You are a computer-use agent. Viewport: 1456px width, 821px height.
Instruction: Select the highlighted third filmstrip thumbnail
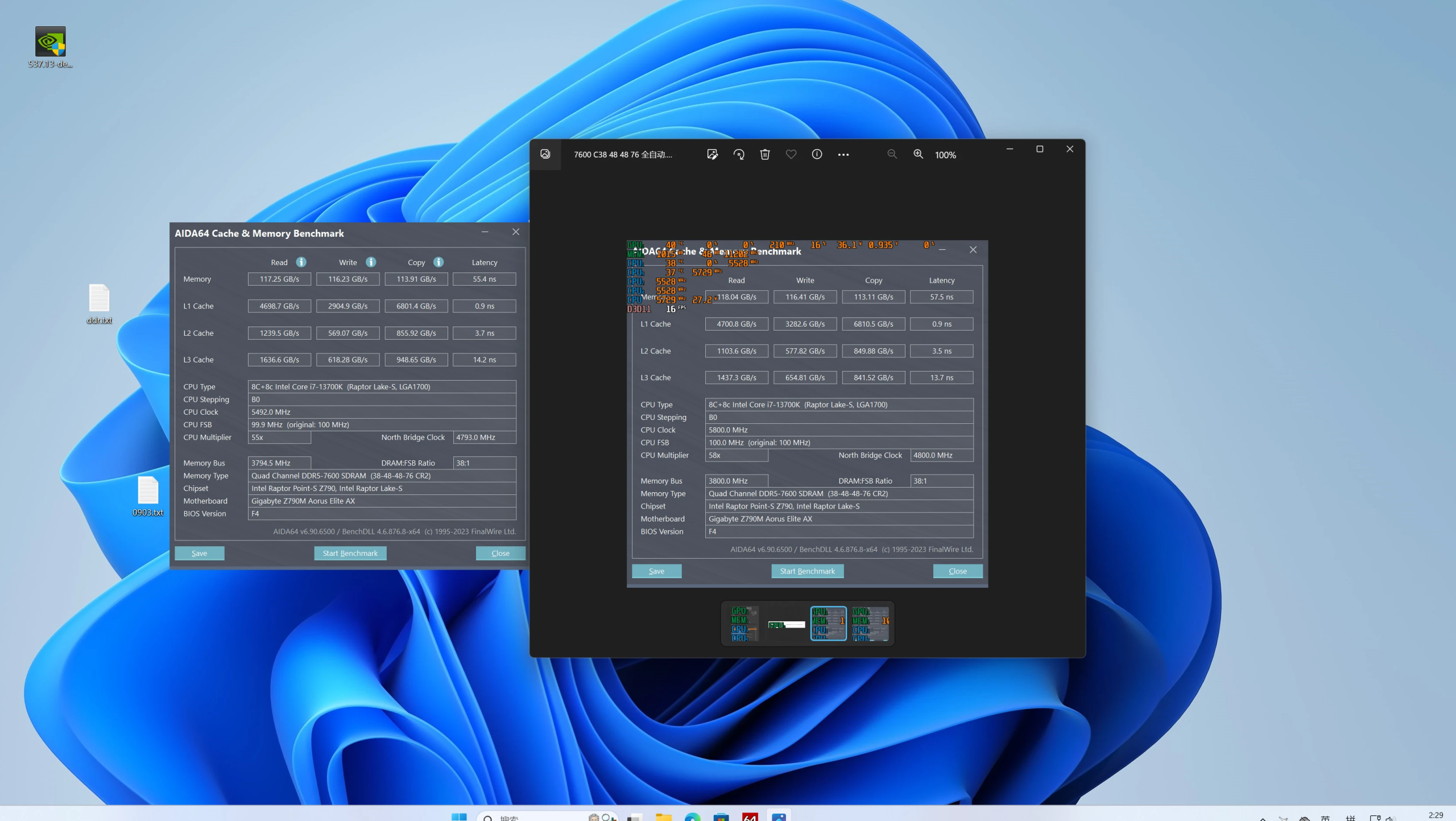pyautogui.click(x=829, y=624)
